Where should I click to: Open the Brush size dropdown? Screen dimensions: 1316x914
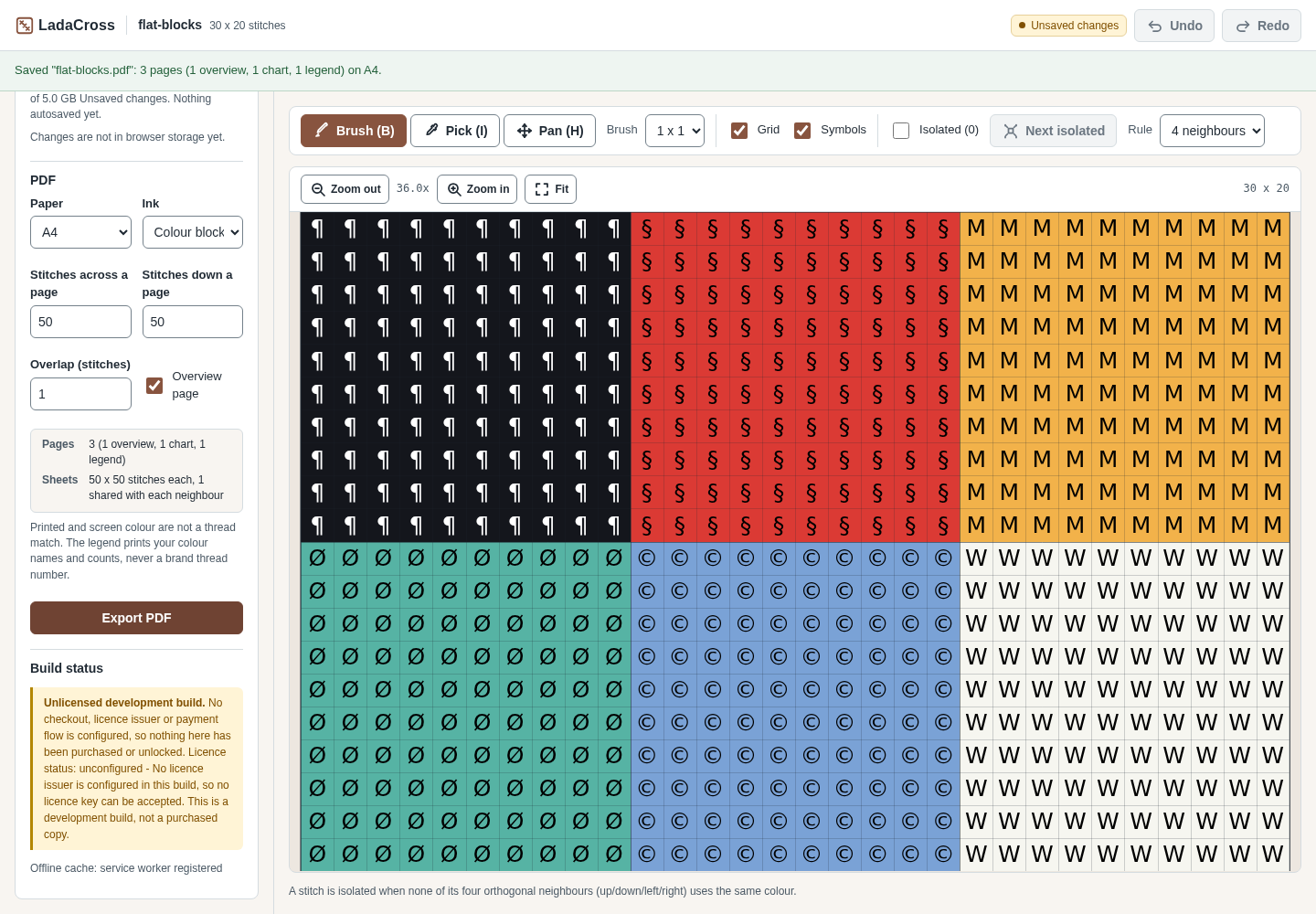tap(674, 131)
